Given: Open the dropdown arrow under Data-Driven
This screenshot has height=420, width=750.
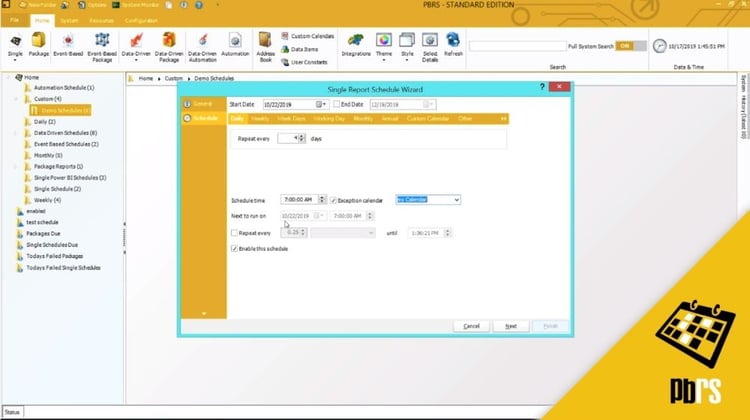Looking at the screenshot, I should tap(136, 60).
